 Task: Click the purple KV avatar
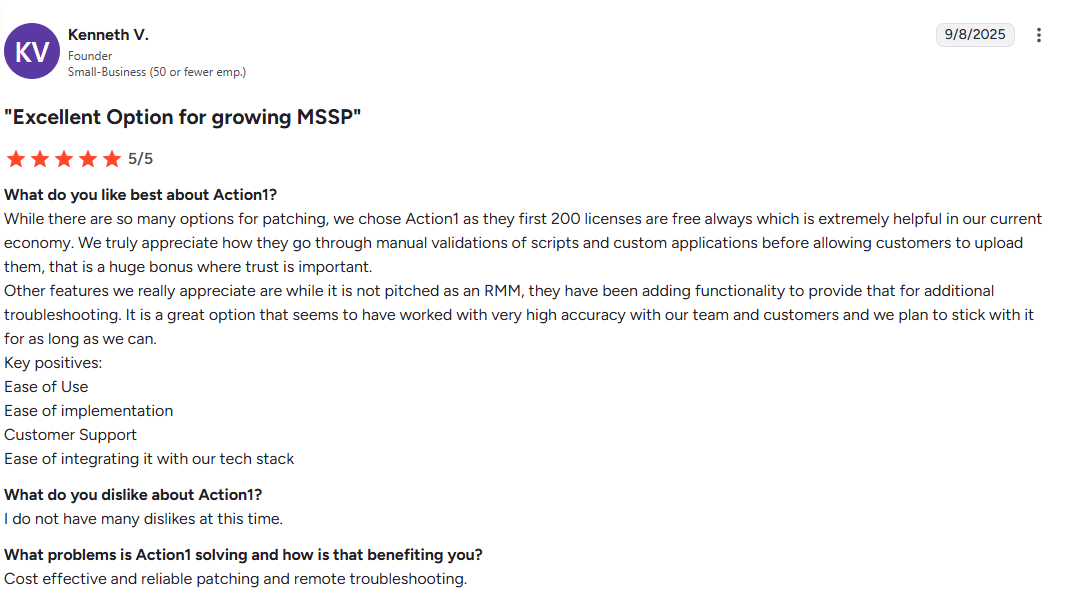tap(32, 51)
